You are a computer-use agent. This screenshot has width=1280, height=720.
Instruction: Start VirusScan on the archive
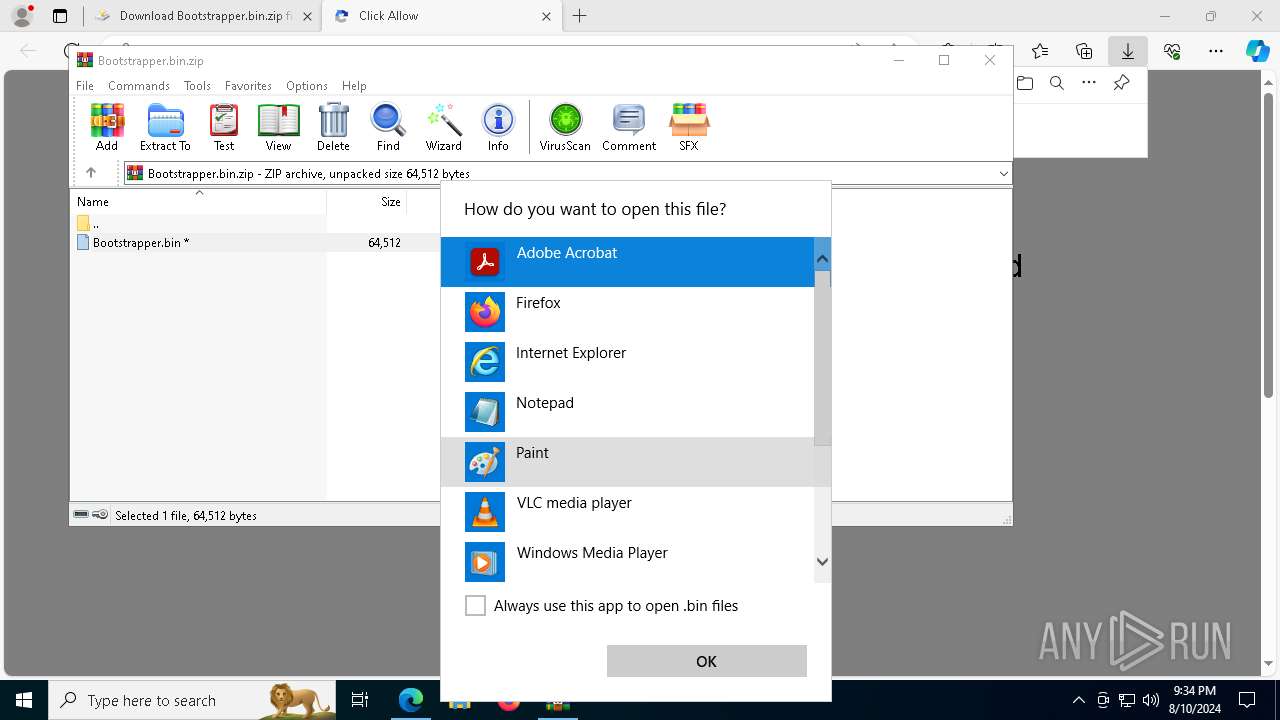[x=565, y=127]
